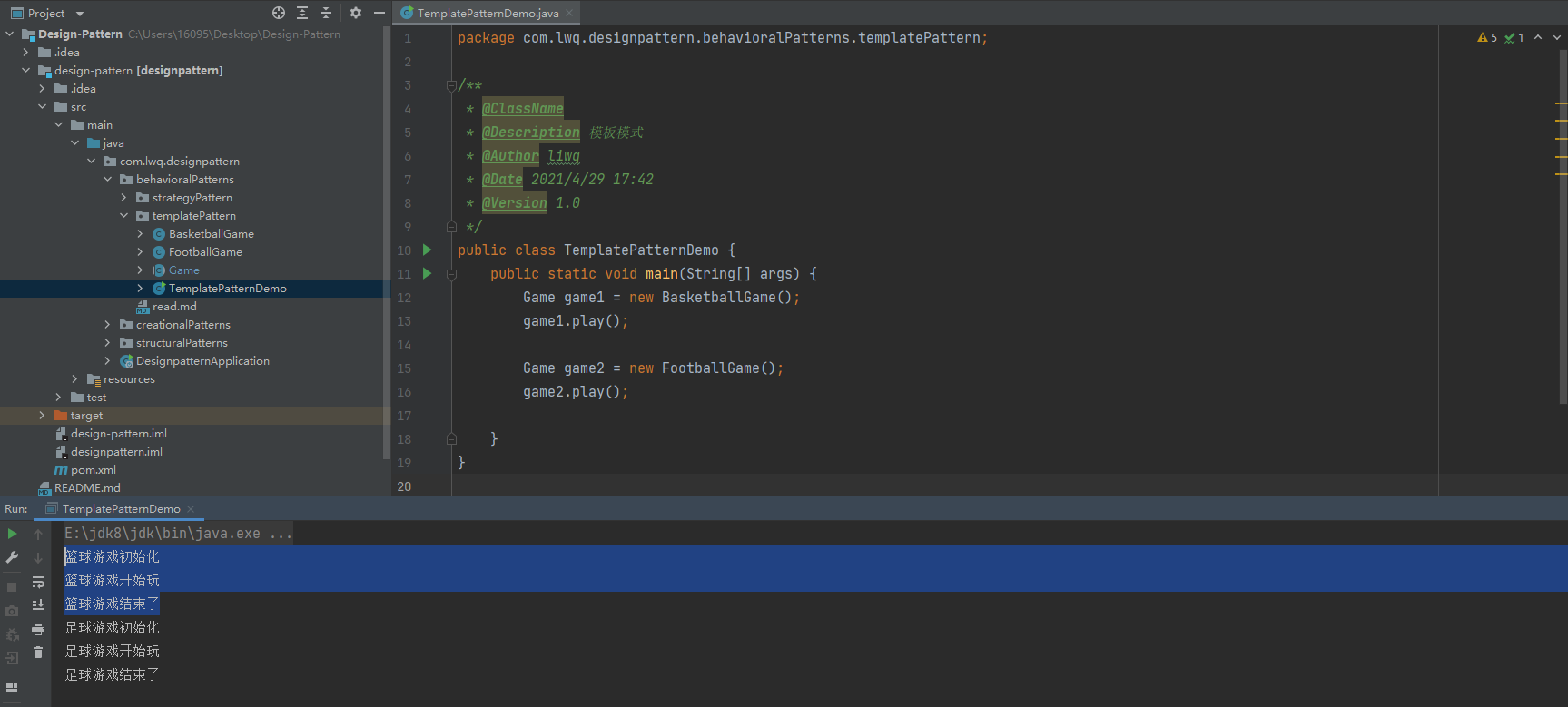
Task: Select FootballGame class in tree
Action: click(205, 251)
